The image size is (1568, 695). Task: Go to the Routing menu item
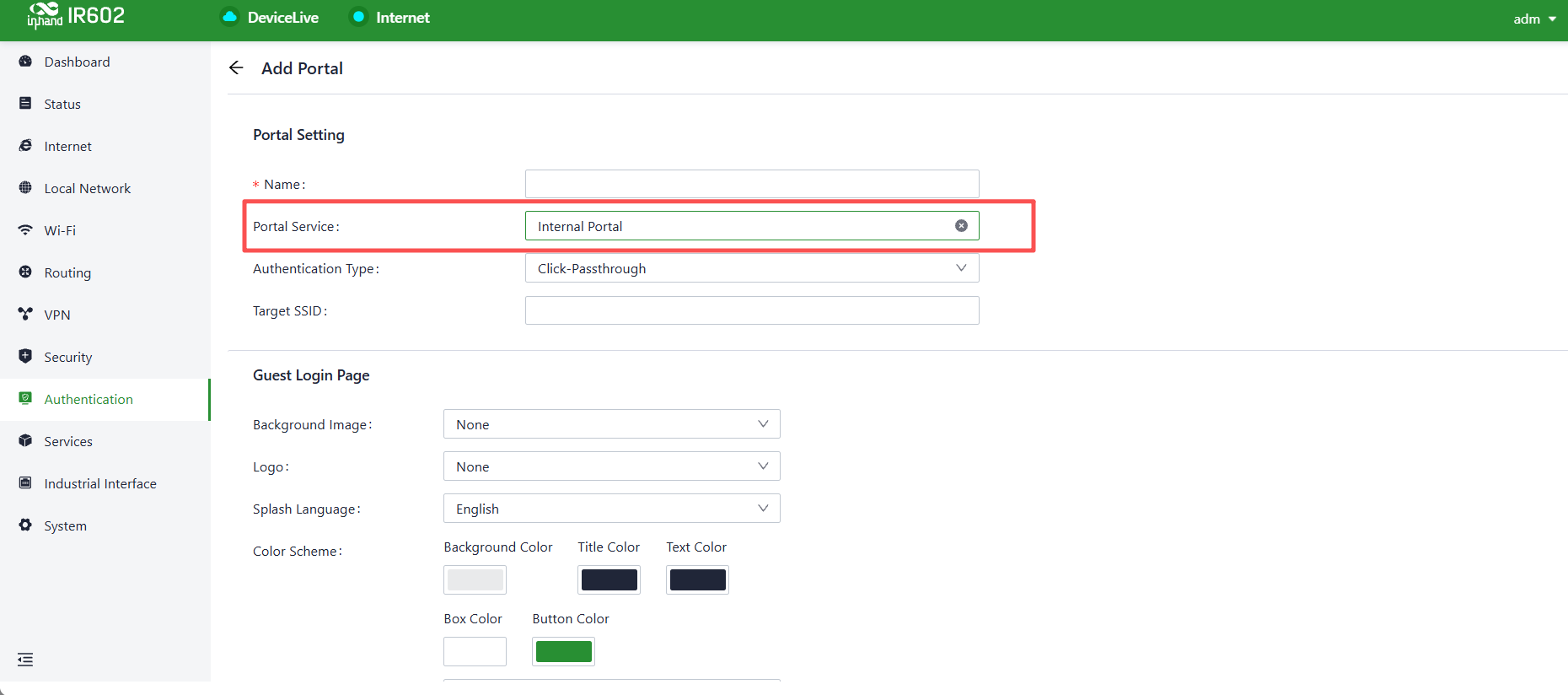[105, 272]
